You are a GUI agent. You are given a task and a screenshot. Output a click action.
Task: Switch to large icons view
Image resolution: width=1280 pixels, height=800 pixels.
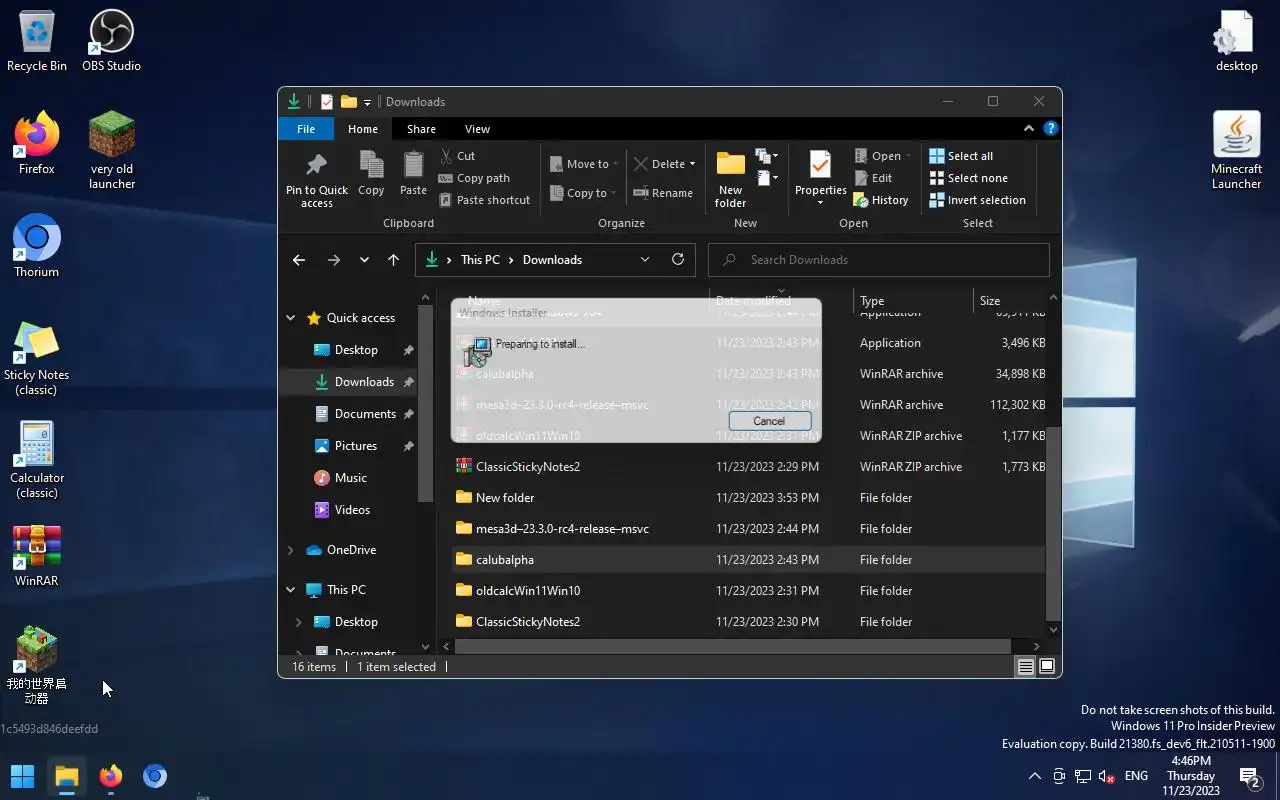[1047, 666]
